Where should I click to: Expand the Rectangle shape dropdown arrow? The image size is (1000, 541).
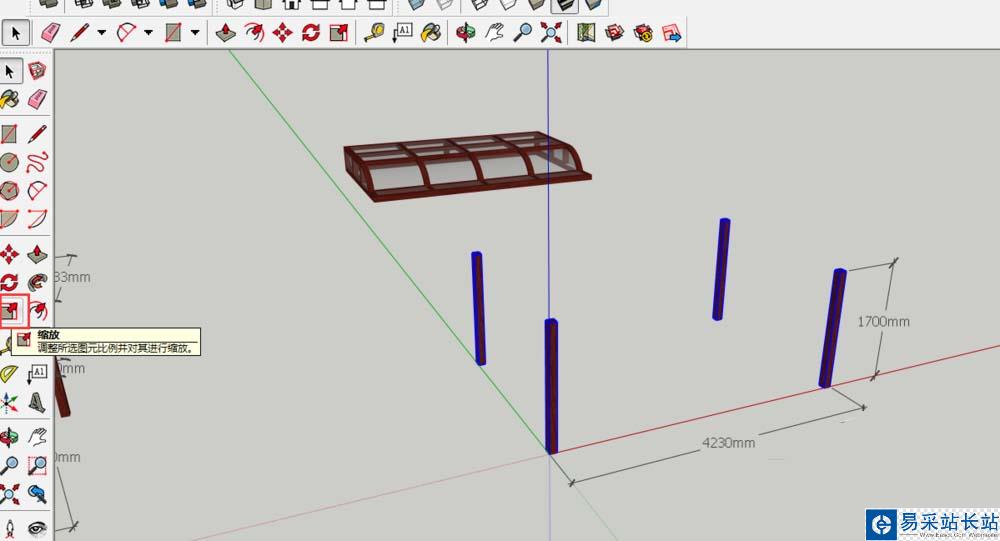[195, 33]
